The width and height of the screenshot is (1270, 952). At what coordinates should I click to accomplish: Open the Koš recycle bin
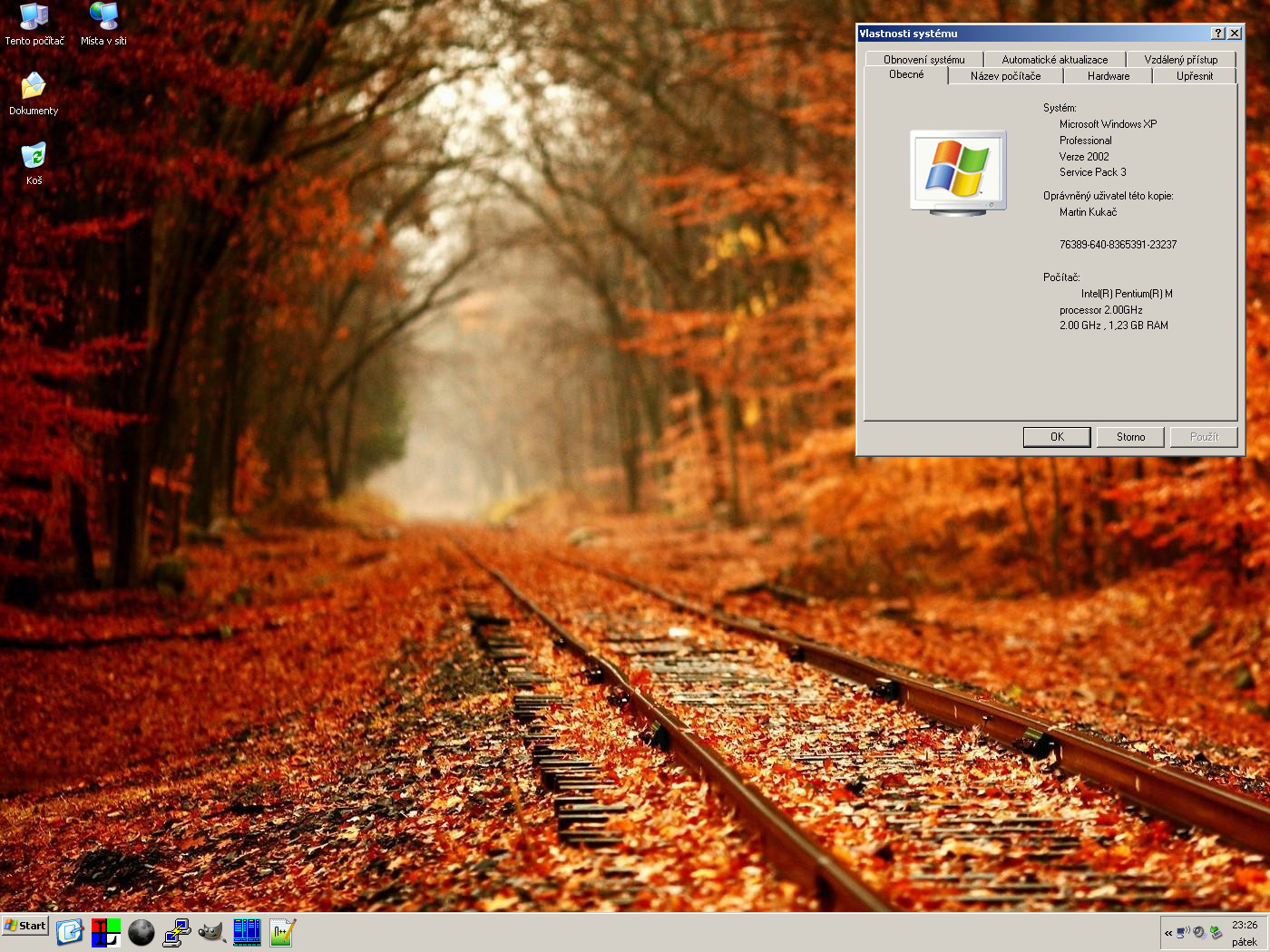pyautogui.click(x=34, y=162)
